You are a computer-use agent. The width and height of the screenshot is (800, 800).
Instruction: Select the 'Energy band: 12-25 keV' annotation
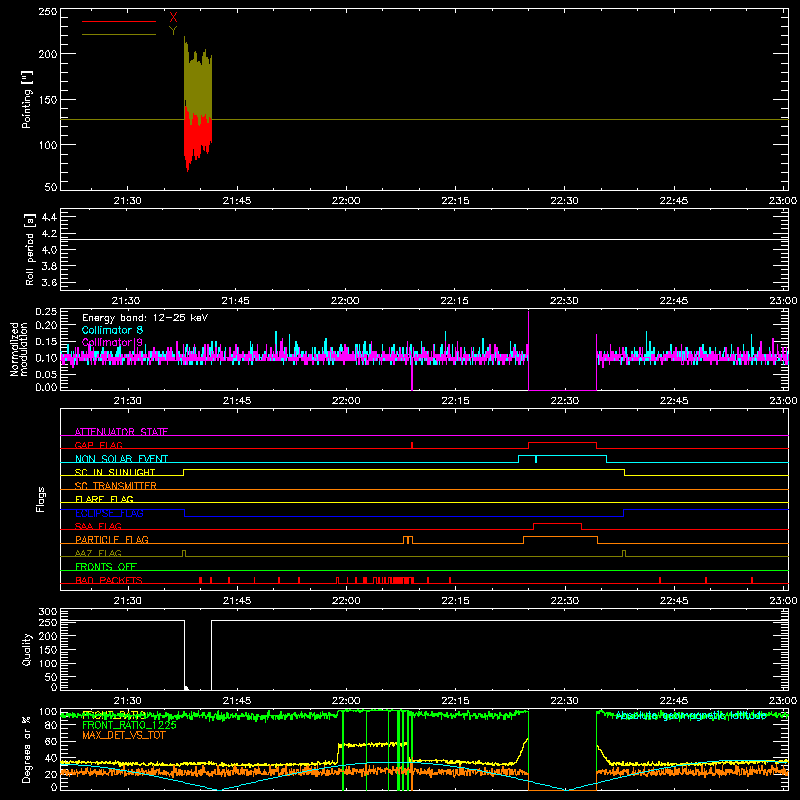click(145, 318)
